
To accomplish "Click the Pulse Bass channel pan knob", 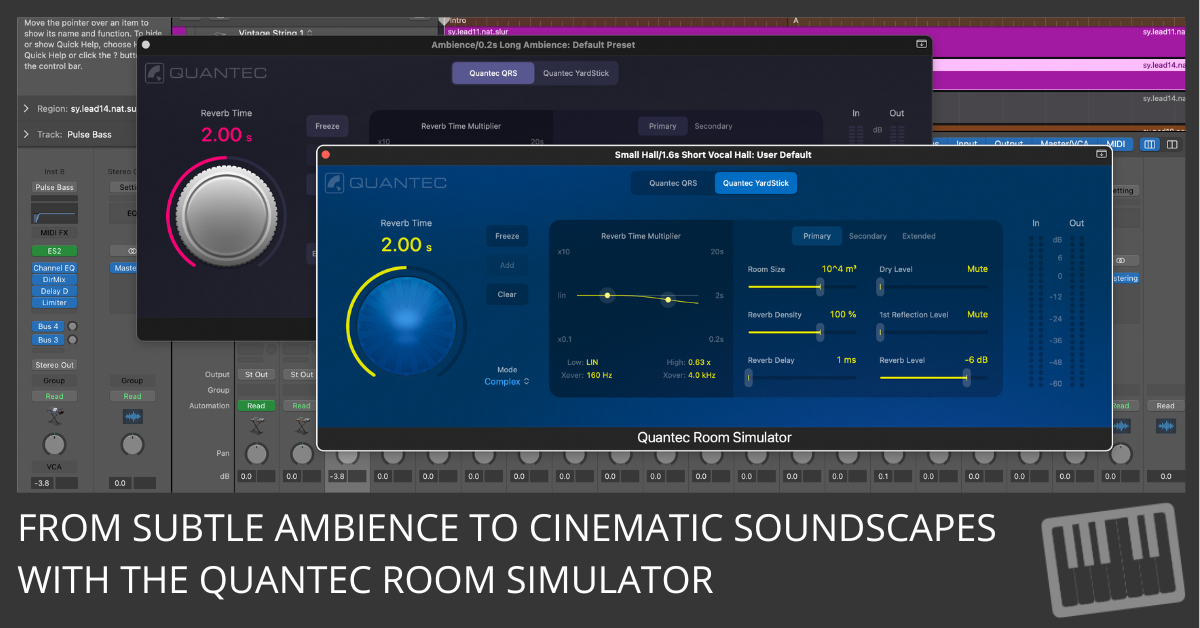I will point(54,444).
